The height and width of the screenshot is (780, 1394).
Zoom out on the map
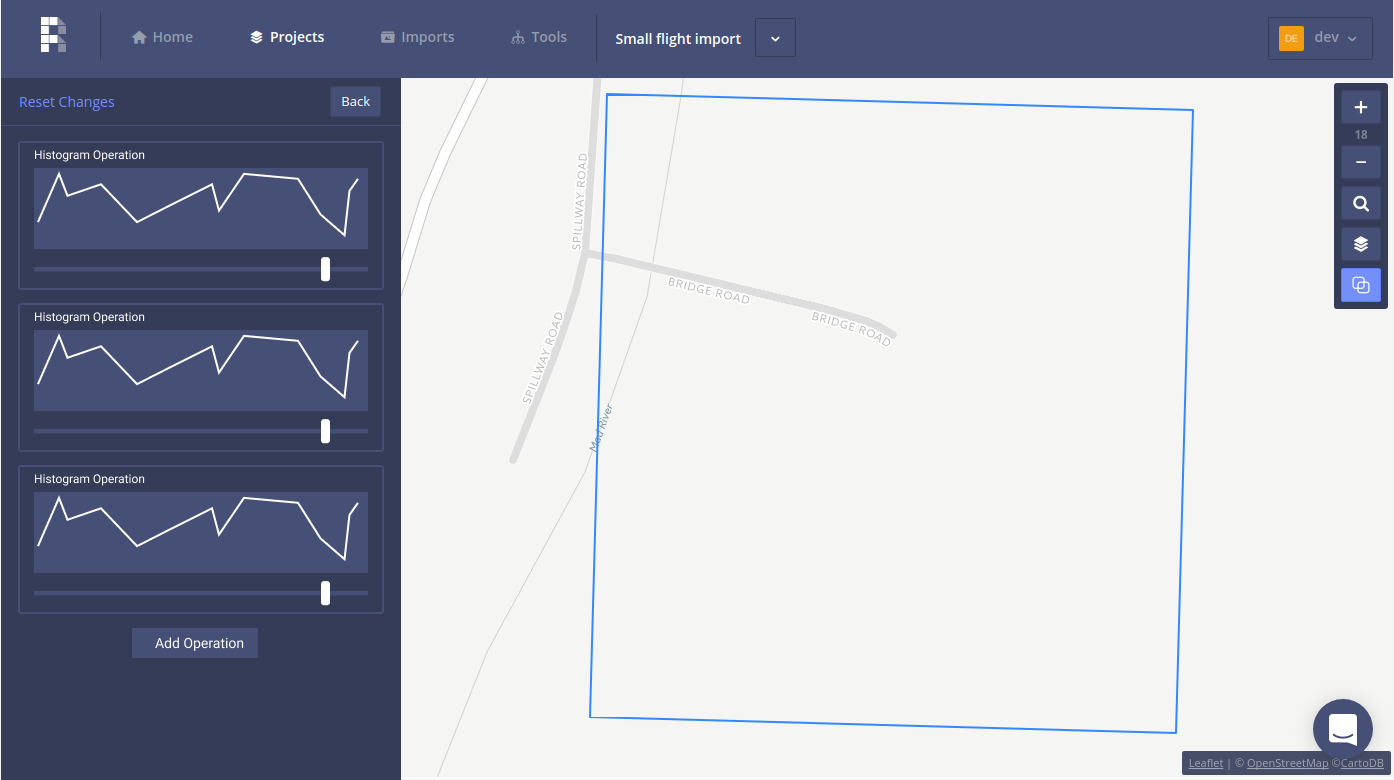[1360, 162]
